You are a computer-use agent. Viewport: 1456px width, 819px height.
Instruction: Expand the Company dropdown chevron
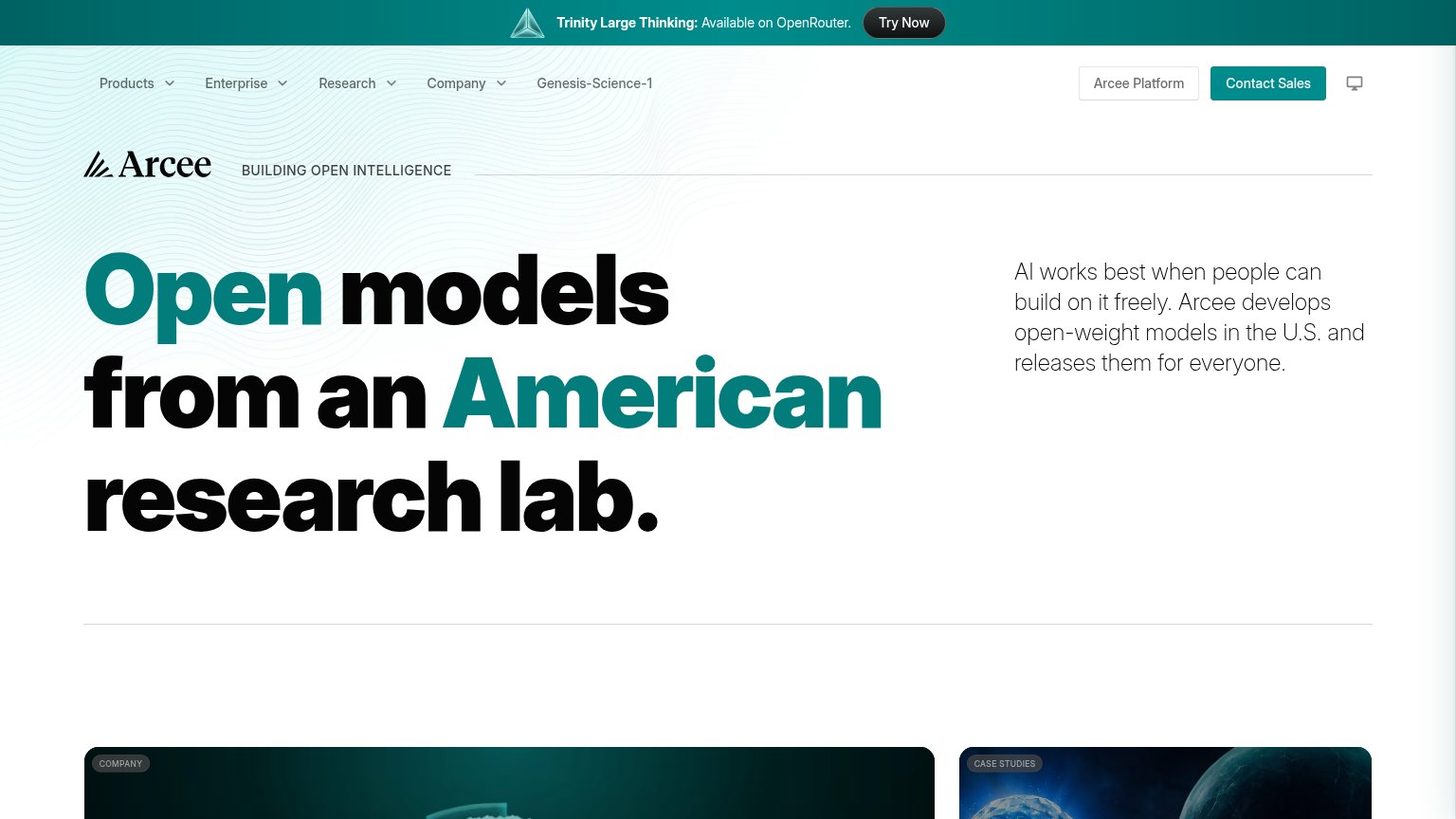pos(501,83)
